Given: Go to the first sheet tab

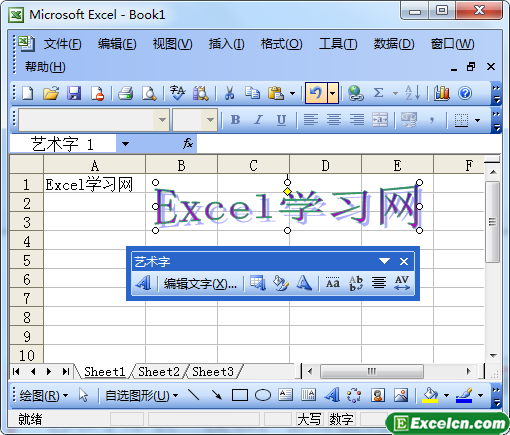Looking at the screenshot, I should tap(16, 371).
